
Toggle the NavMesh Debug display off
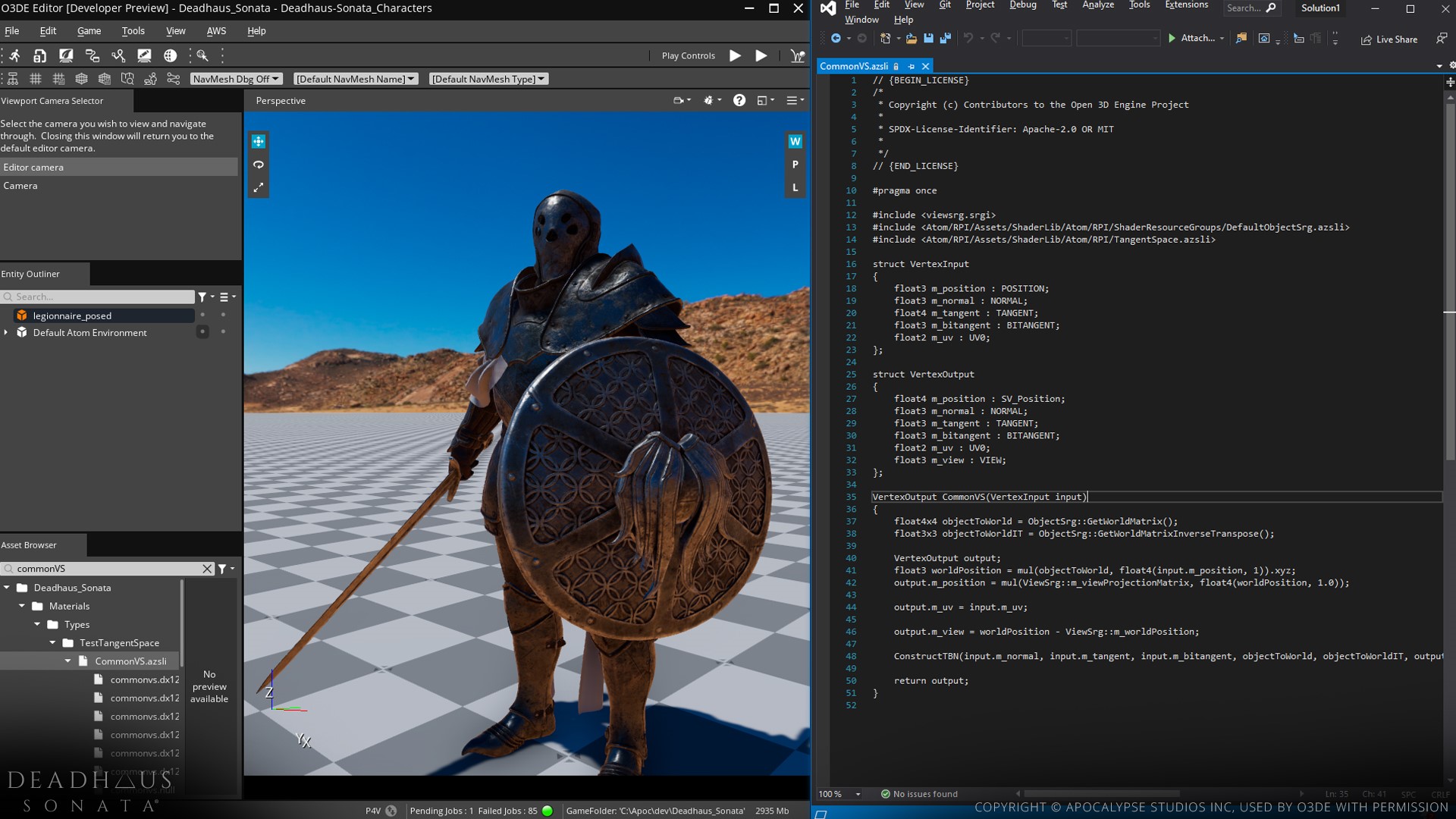[x=234, y=78]
